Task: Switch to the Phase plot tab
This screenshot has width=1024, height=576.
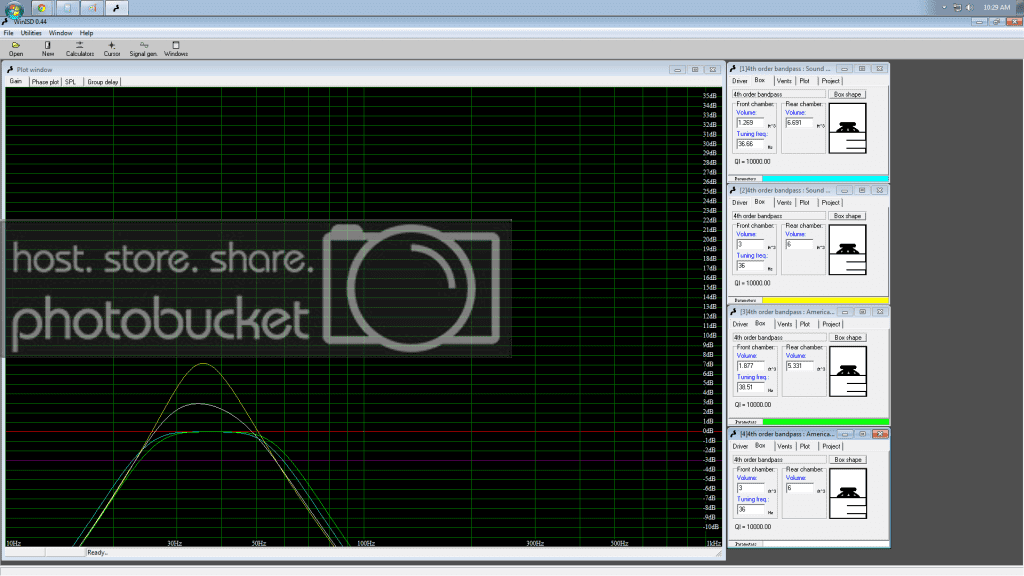Action: pyautogui.click(x=45, y=82)
